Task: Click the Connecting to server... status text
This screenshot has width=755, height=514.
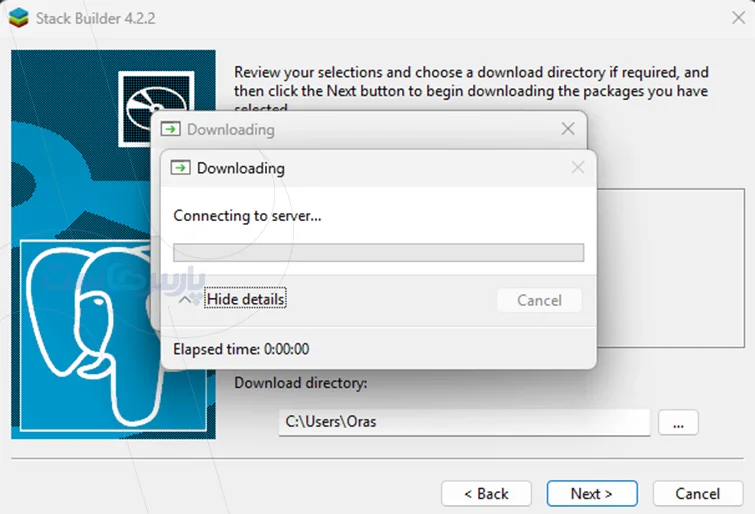Action: tap(247, 216)
